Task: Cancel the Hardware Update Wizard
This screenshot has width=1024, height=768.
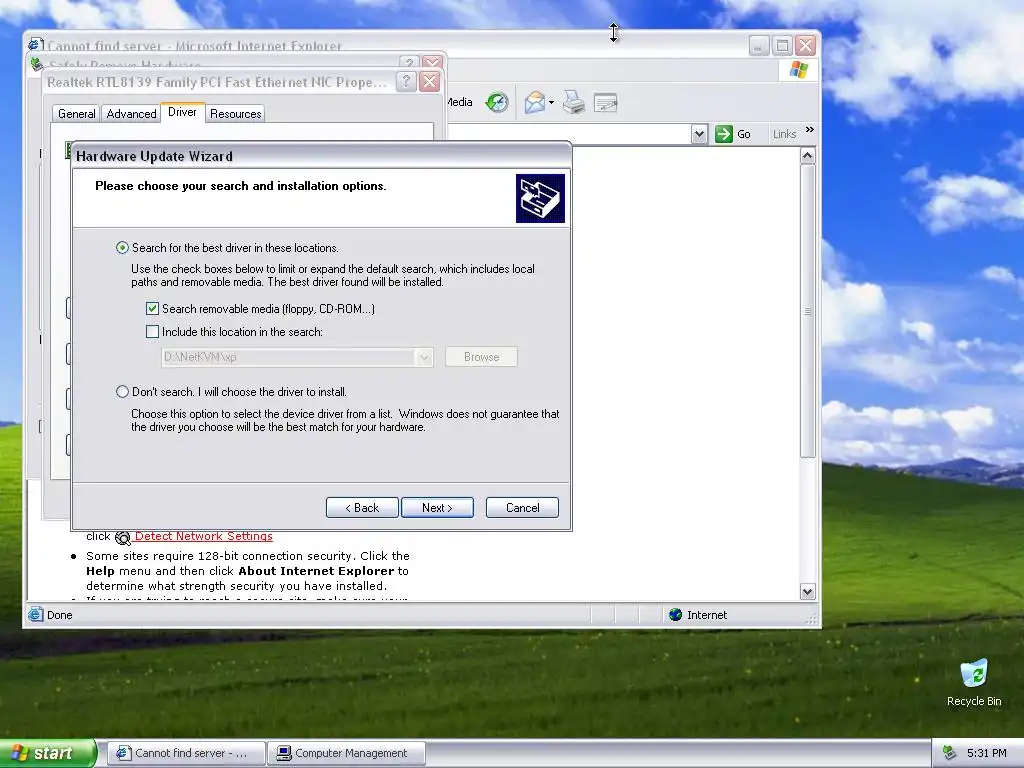Action: tap(522, 507)
